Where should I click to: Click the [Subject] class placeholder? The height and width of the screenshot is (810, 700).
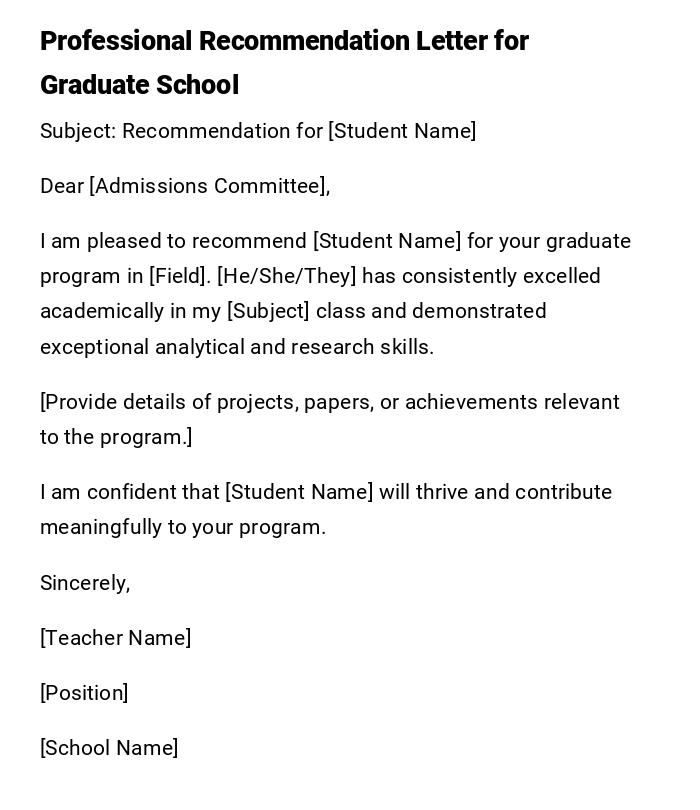(268, 311)
